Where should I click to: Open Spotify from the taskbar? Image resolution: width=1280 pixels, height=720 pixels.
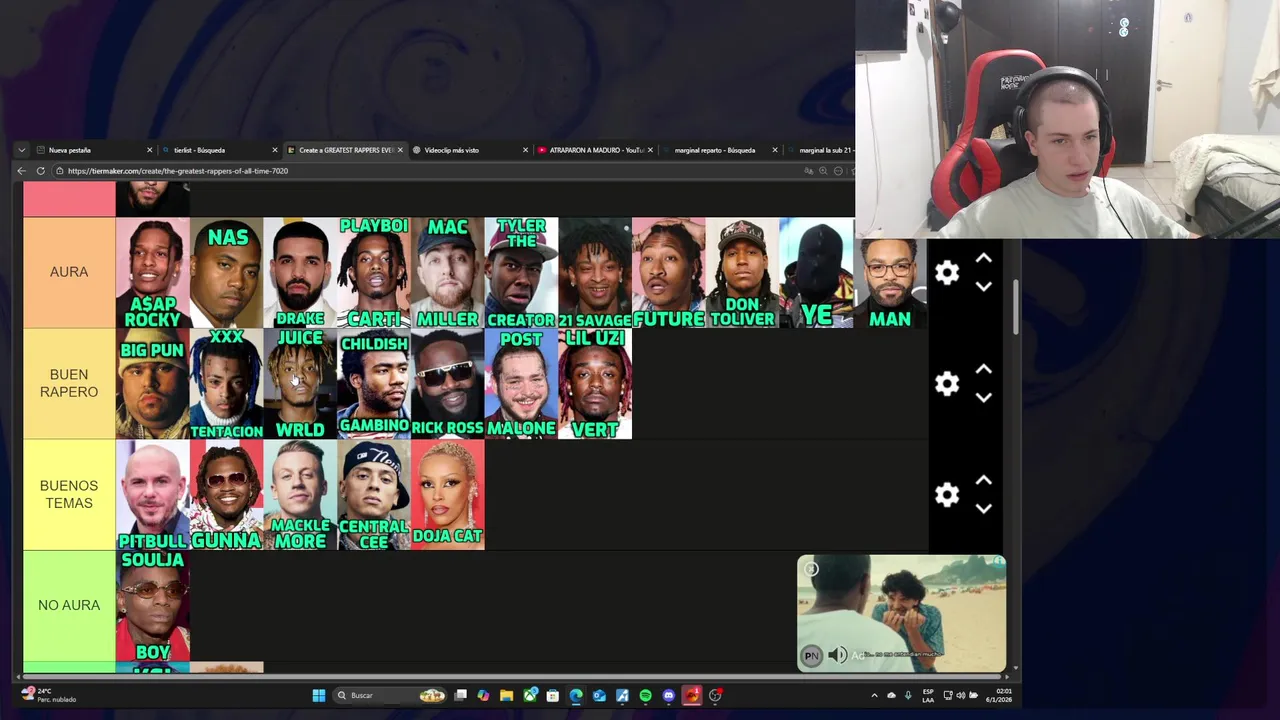point(645,695)
